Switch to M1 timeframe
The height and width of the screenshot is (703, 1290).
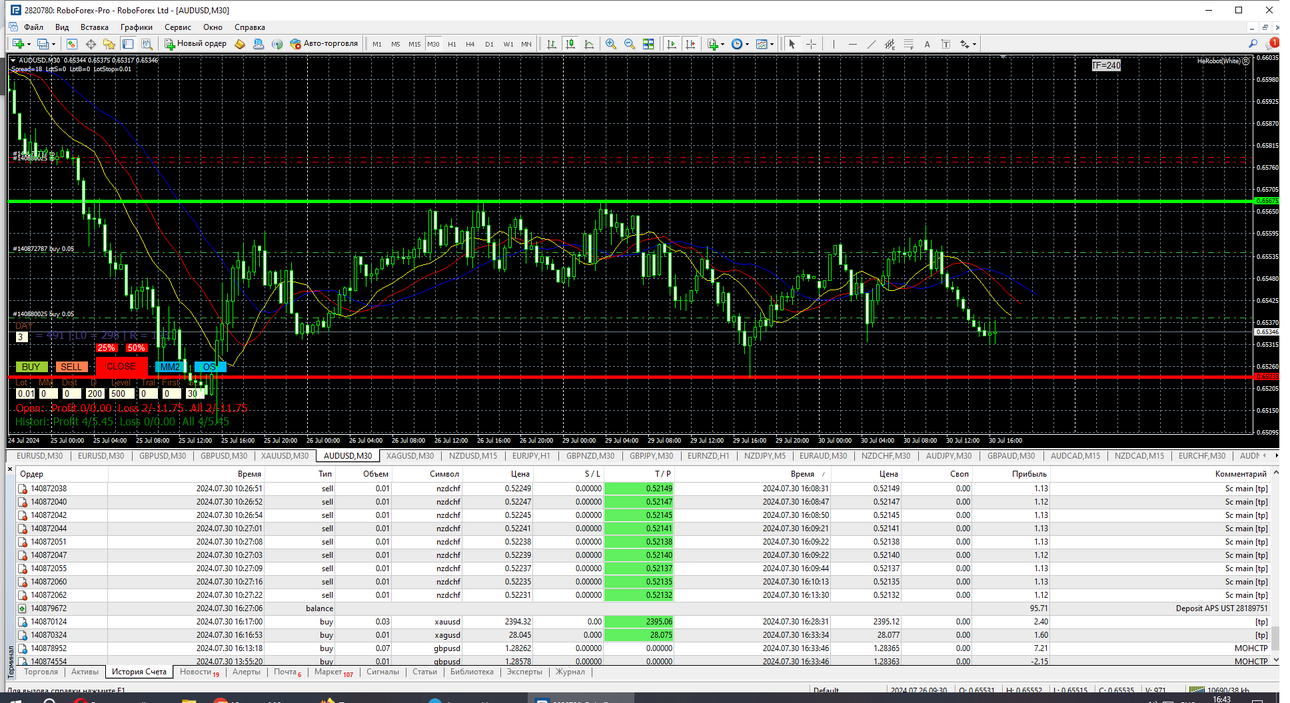pyautogui.click(x=377, y=44)
